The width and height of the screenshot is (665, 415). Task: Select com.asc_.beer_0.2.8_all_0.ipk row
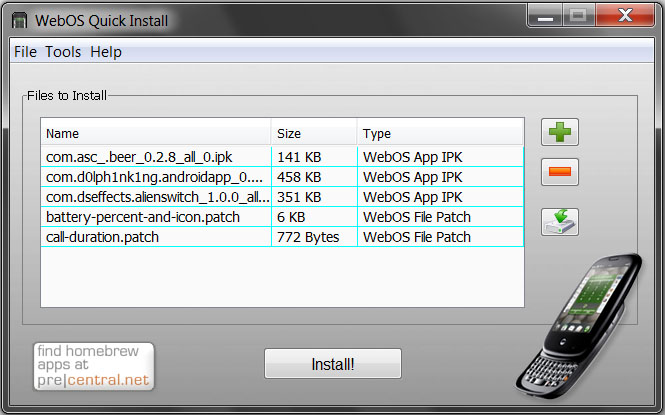click(x=282, y=157)
